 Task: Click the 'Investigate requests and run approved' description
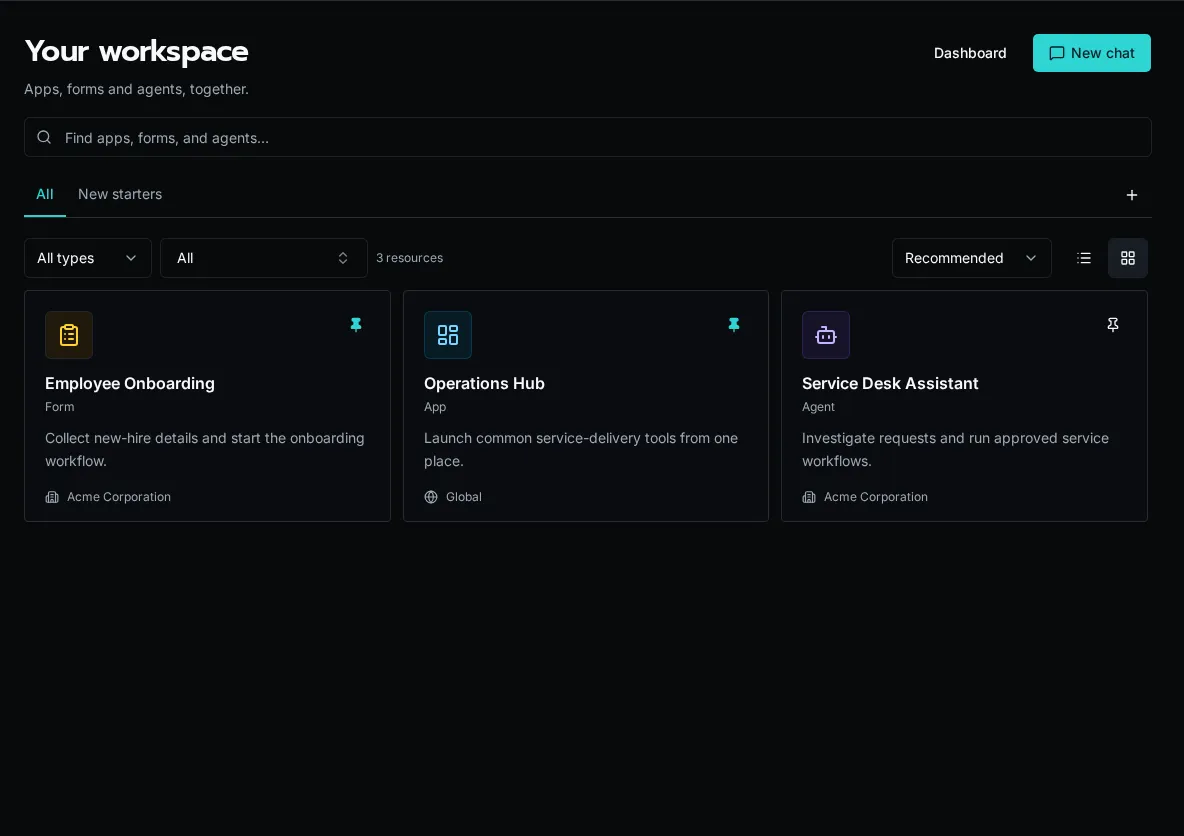click(955, 449)
